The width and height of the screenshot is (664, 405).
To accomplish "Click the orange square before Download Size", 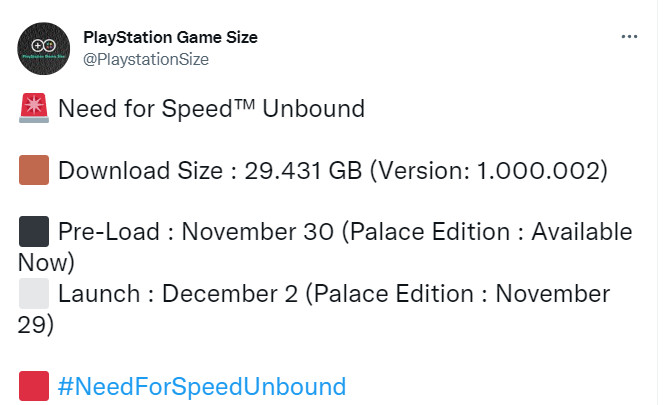I will (x=34, y=170).
